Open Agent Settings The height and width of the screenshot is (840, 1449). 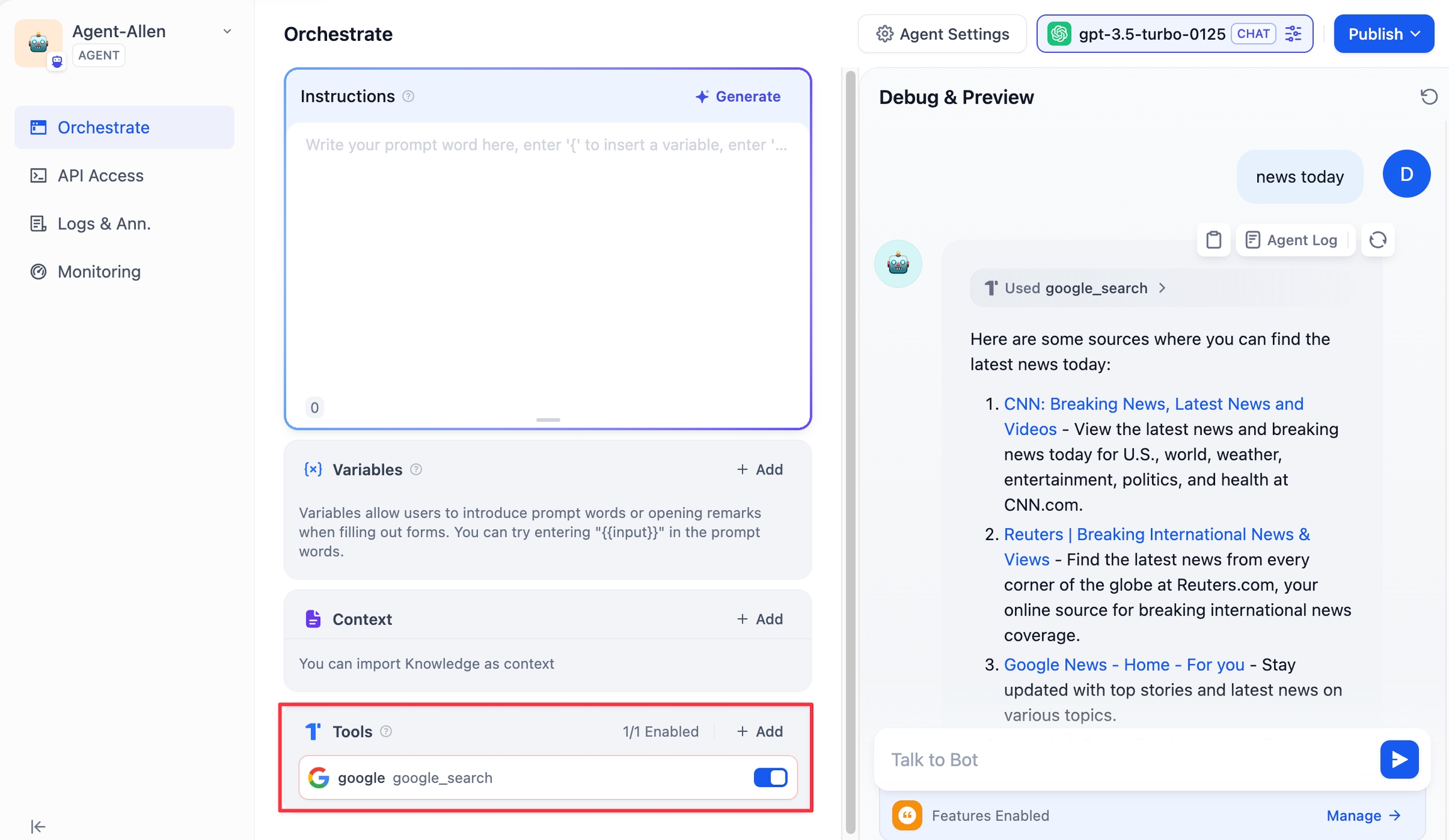[x=942, y=34]
